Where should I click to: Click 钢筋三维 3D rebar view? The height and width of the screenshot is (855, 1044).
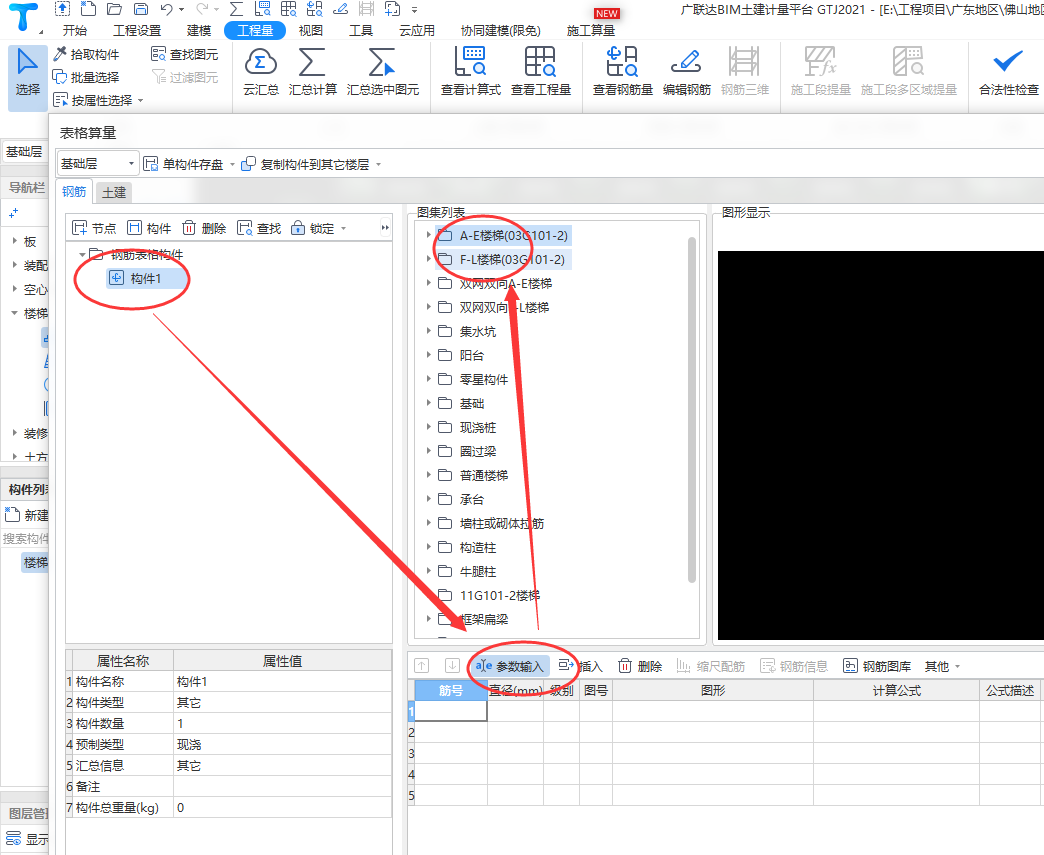click(x=744, y=72)
